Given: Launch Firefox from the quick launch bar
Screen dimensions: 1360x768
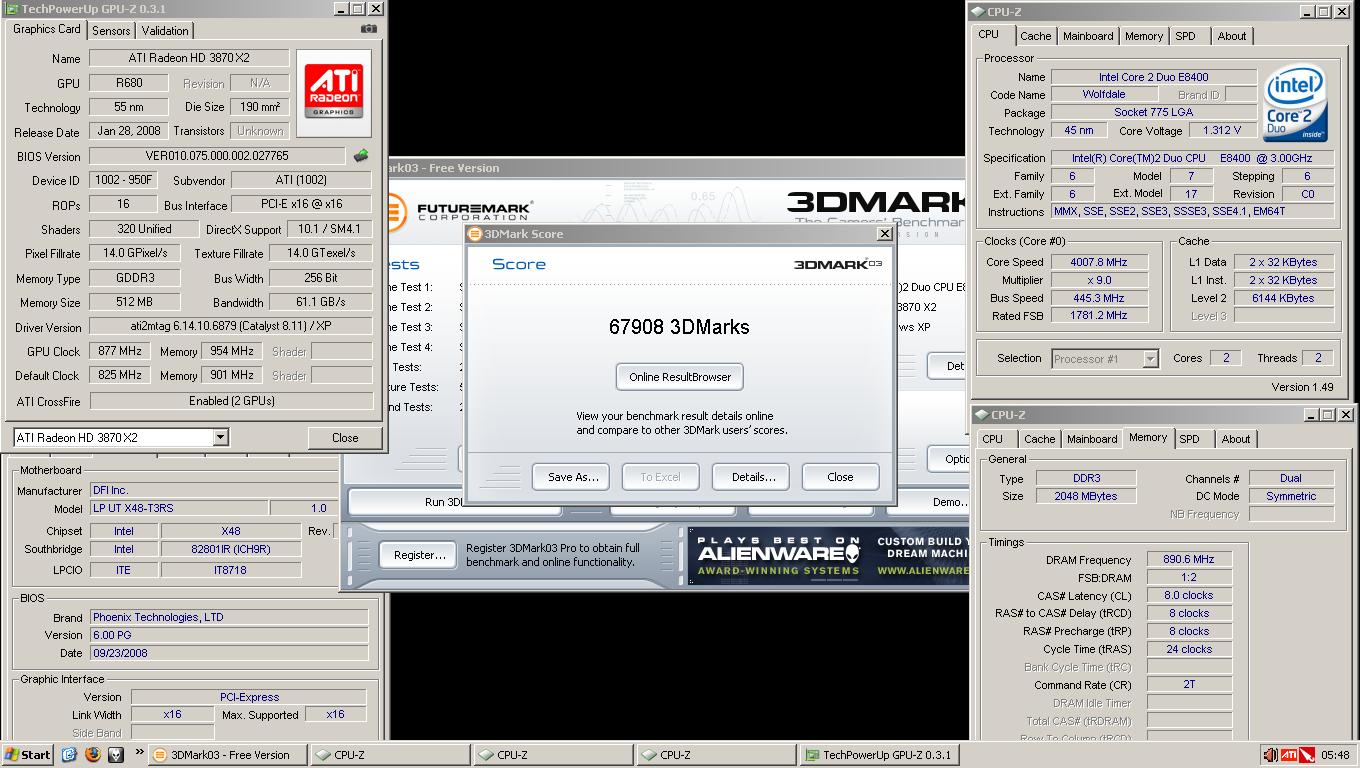Looking at the screenshot, I should 92,755.
